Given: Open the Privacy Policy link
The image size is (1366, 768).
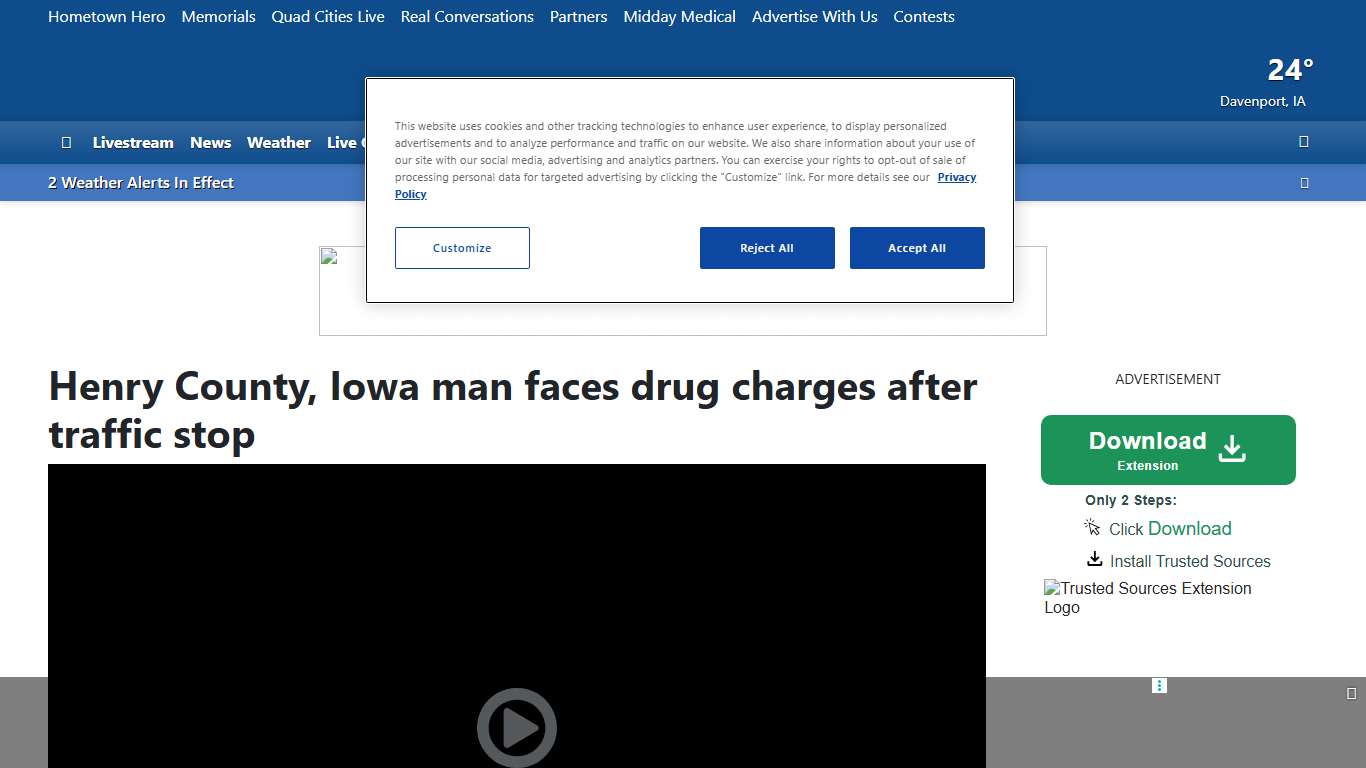Looking at the screenshot, I should 956,177.
